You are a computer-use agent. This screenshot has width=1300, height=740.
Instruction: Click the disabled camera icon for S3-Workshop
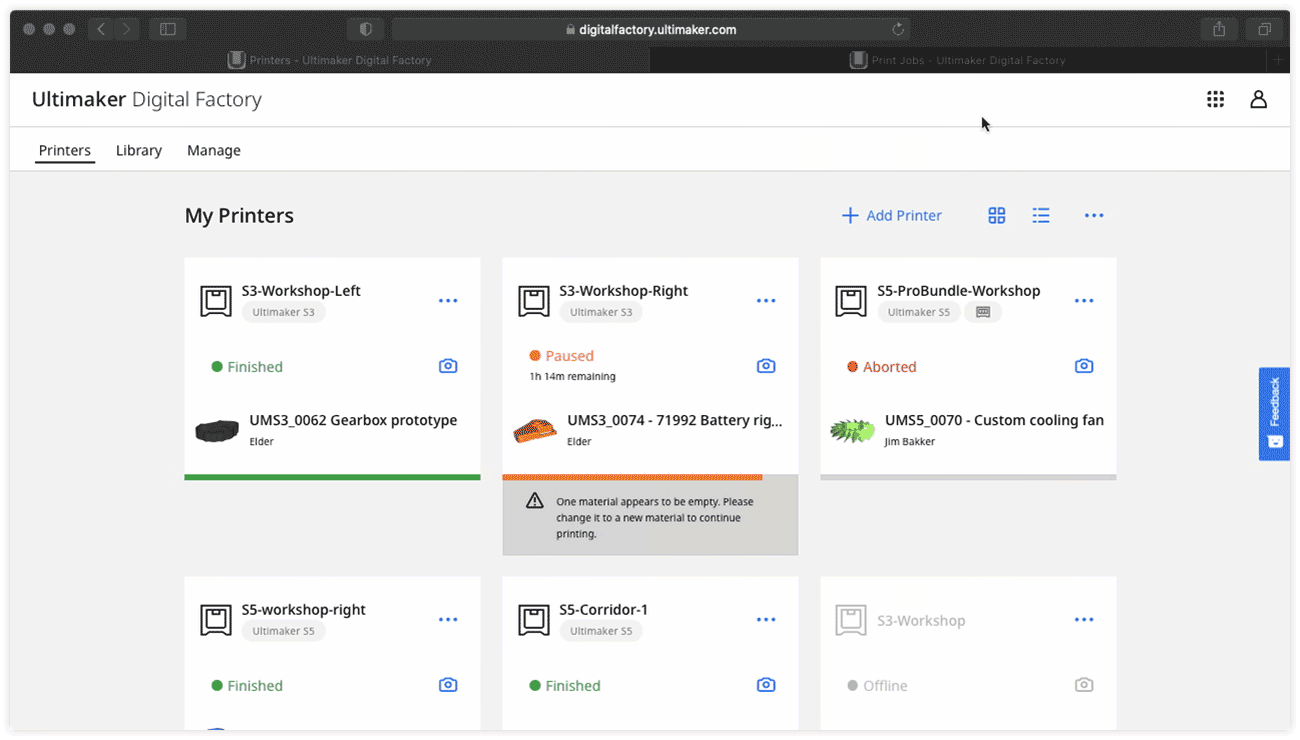pos(1084,685)
